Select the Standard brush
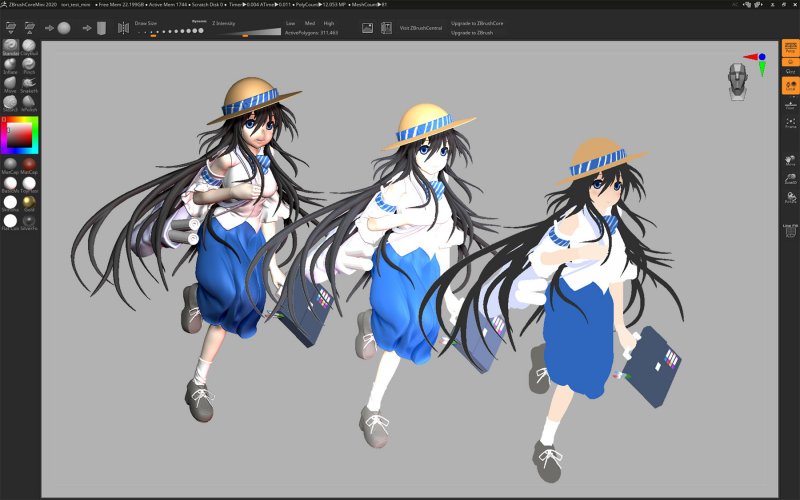This screenshot has width=800, height=500. pos(11,46)
